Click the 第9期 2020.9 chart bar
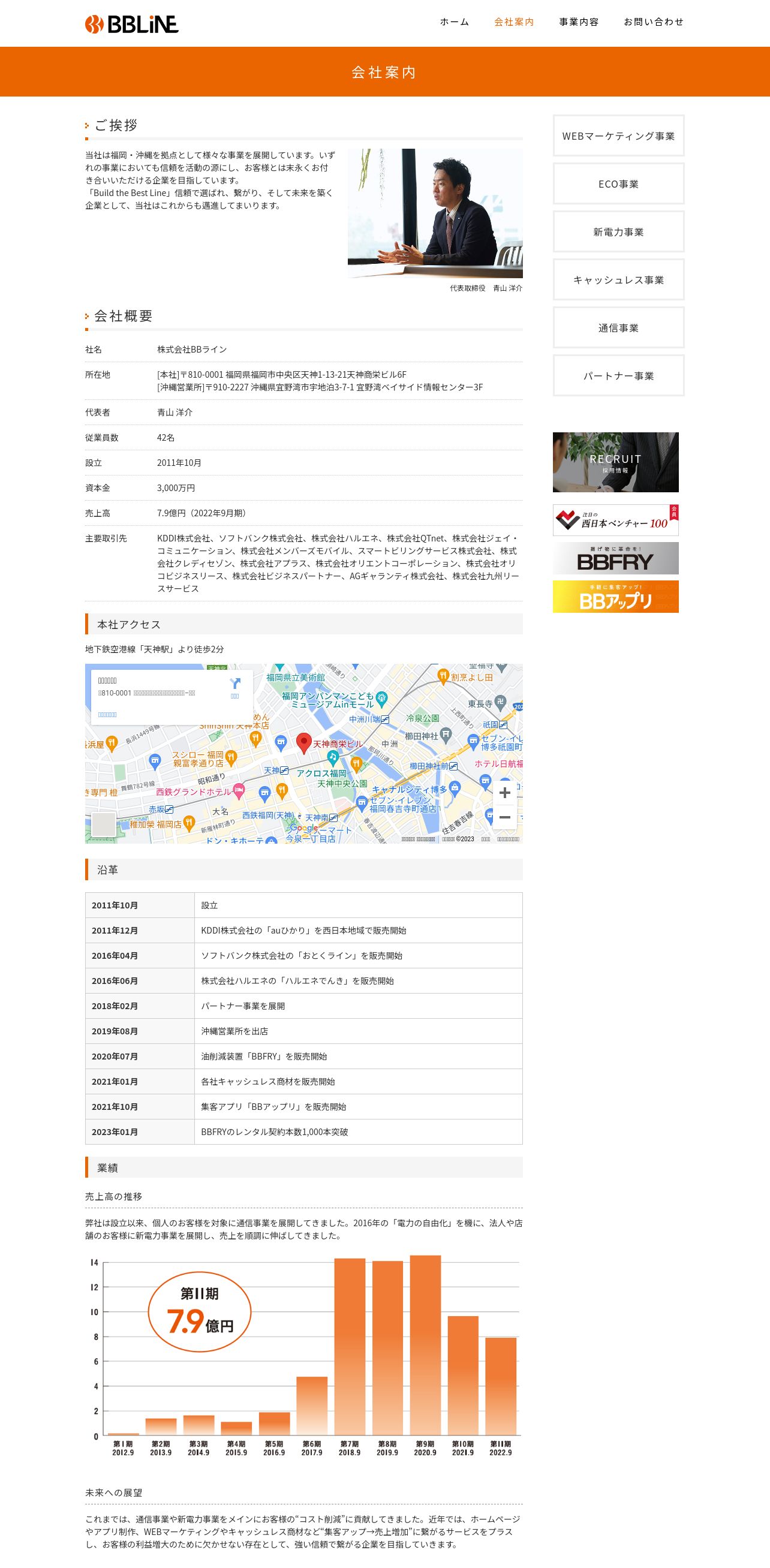The image size is (770, 1568). (425, 1345)
